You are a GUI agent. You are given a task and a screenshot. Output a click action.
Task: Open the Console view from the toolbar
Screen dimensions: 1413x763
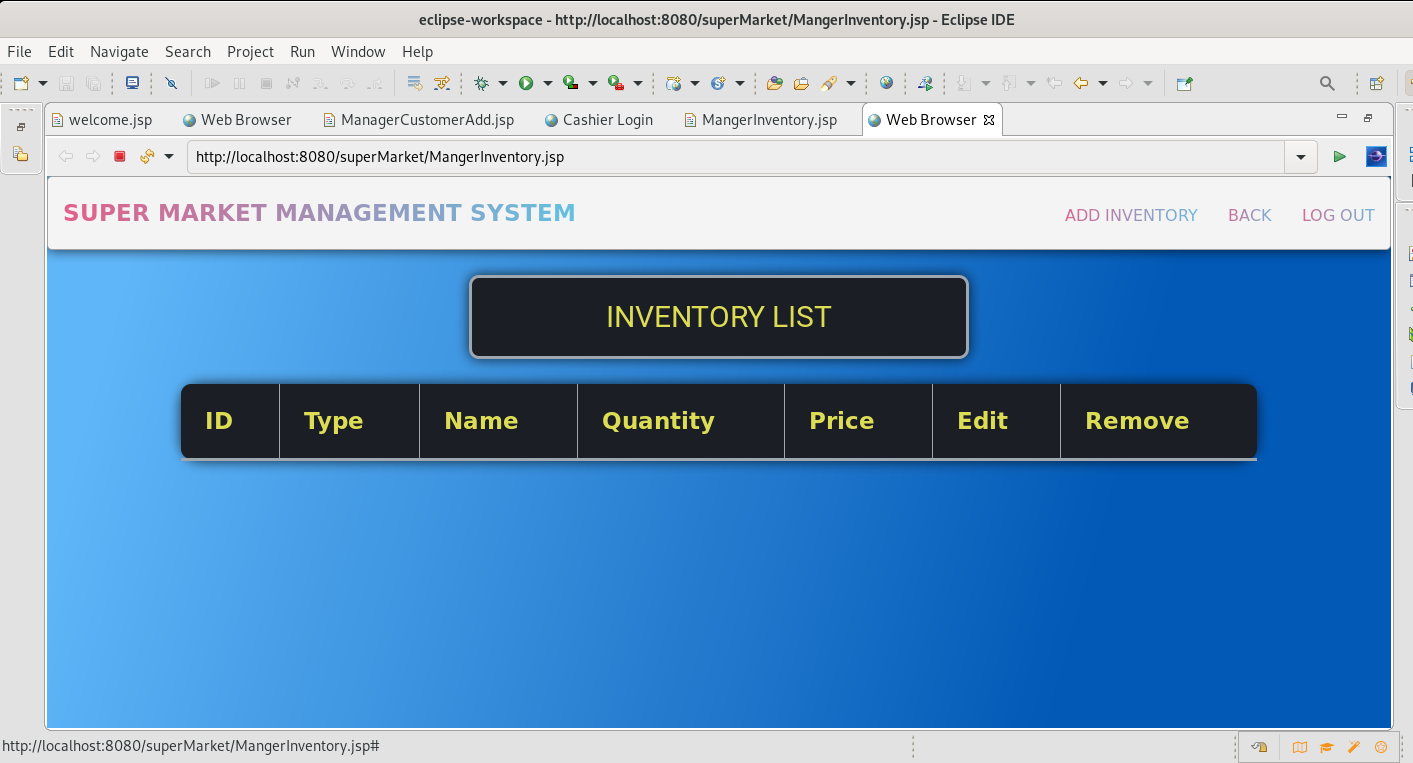[132, 83]
